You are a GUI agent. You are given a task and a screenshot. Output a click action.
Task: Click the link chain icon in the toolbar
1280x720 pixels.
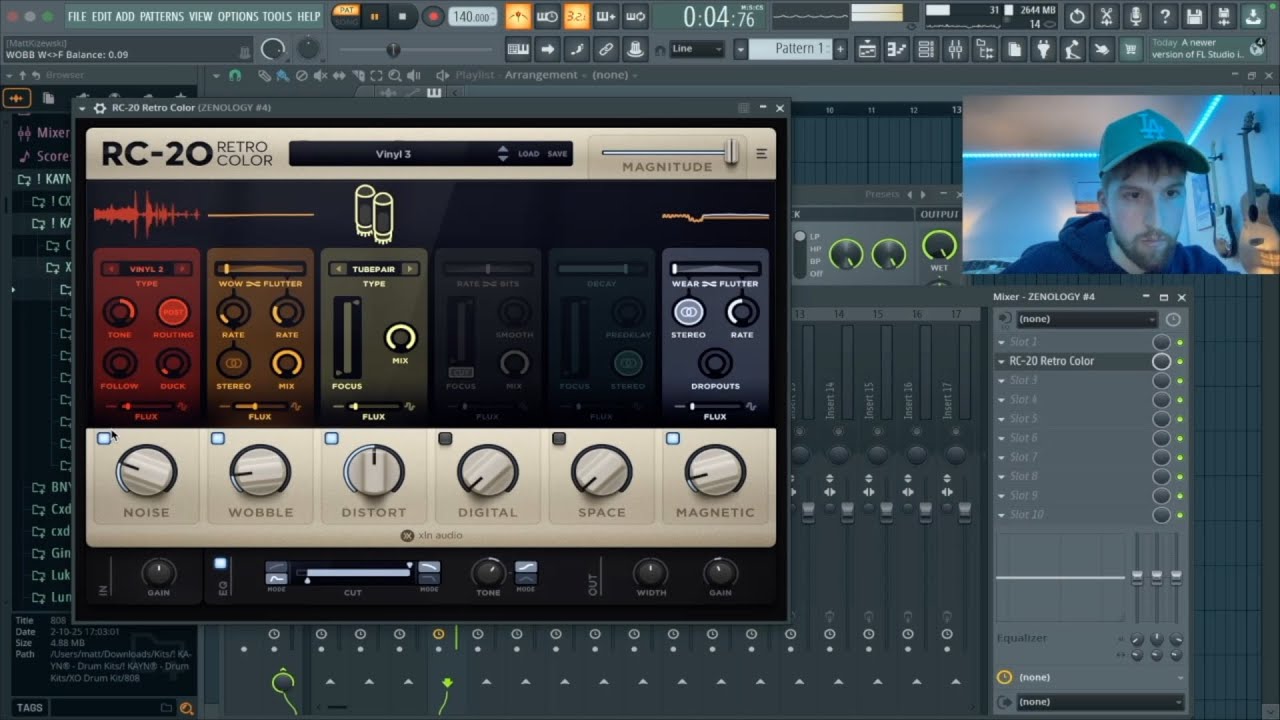tap(605, 49)
